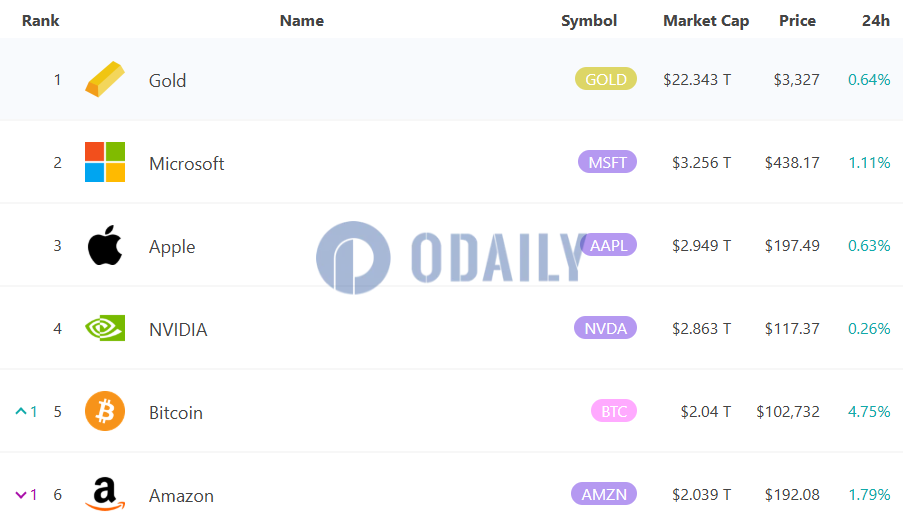Click the green rank-up arrow beside Bitcoin
The image size is (903, 517).
(x=21, y=411)
